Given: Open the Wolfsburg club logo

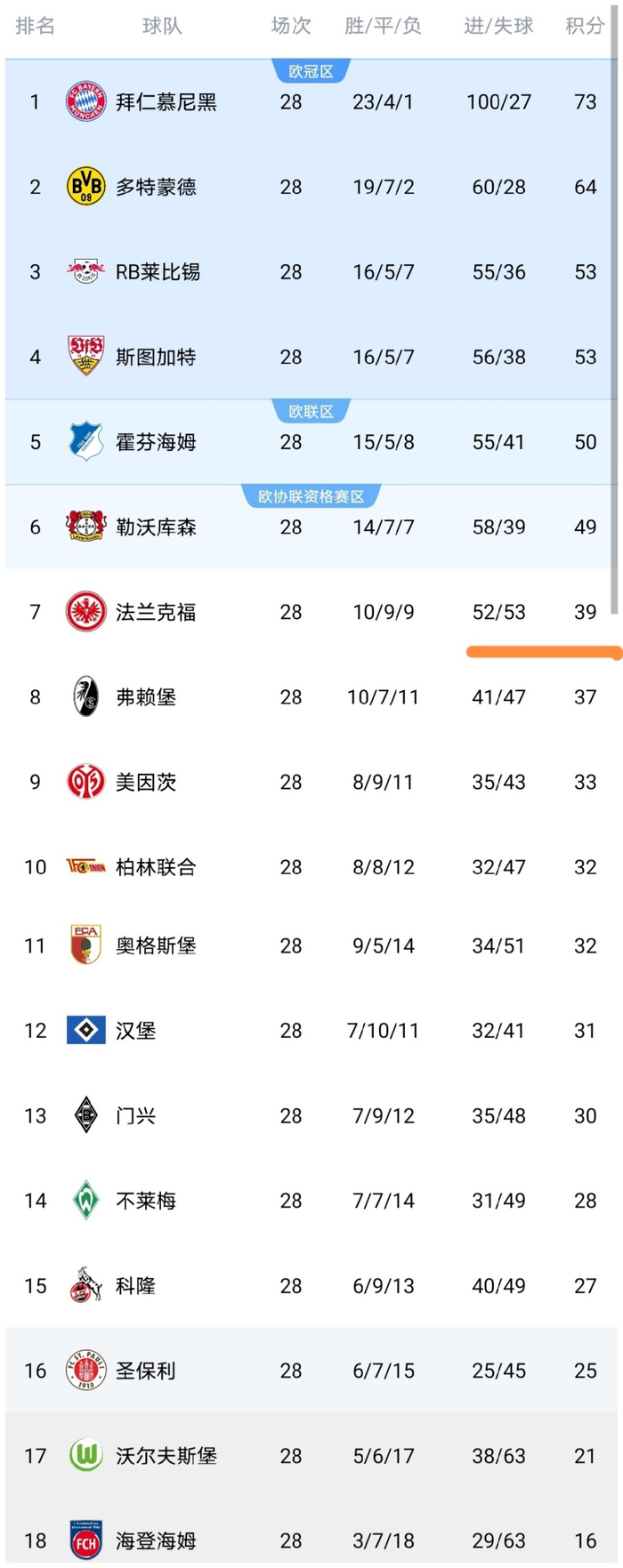Looking at the screenshot, I should (x=85, y=1455).
